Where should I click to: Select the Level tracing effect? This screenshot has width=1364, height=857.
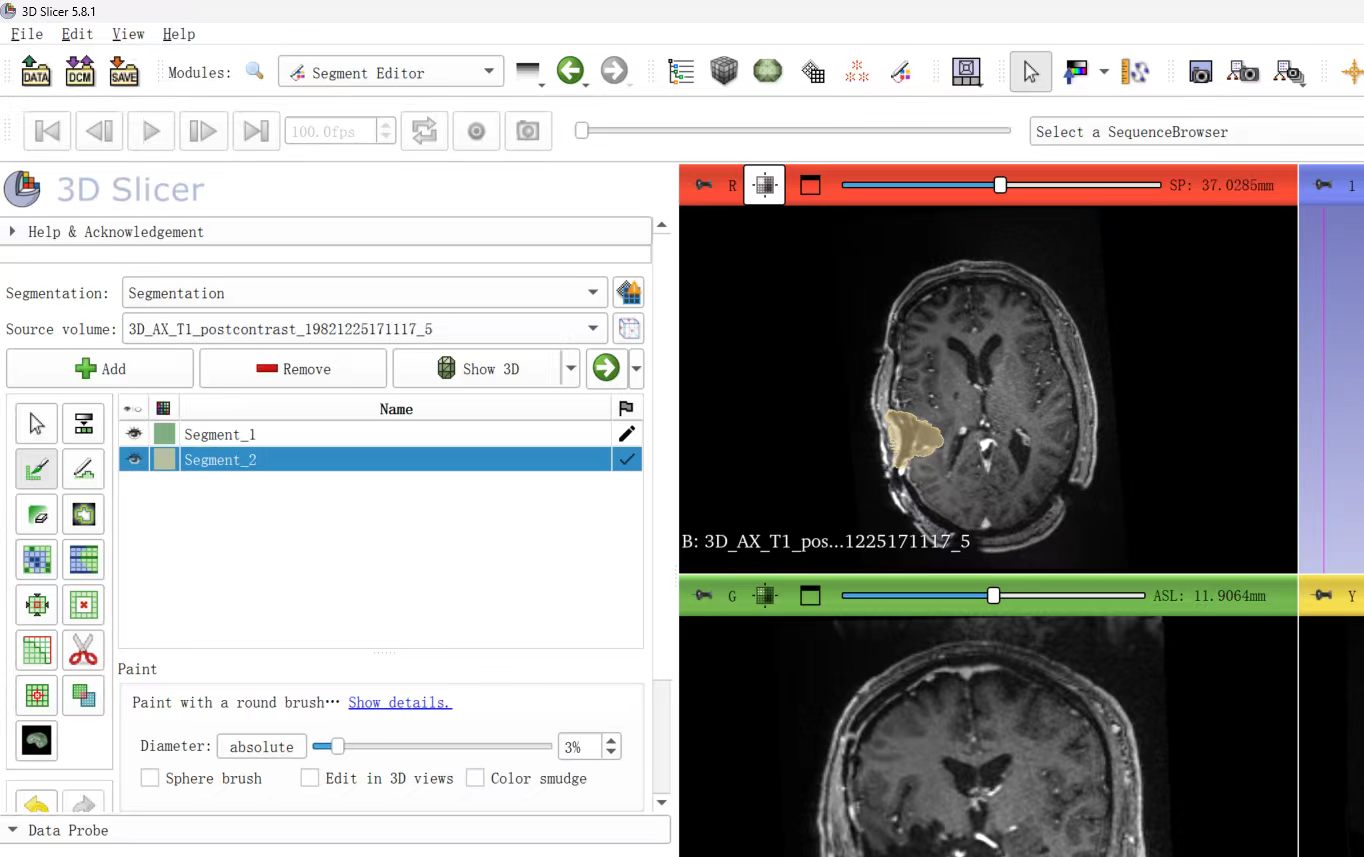(x=83, y=515)
